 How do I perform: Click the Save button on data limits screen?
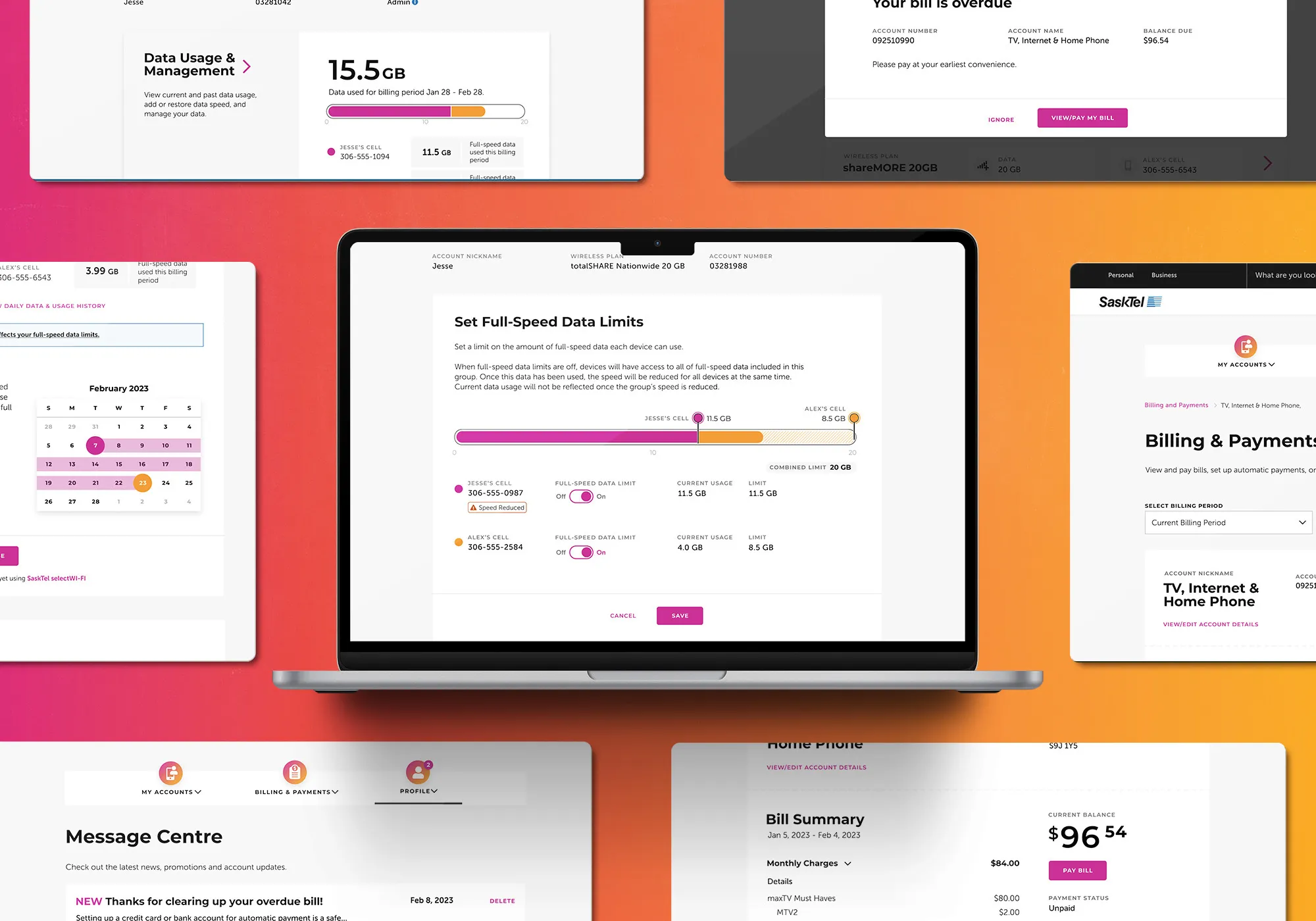click(680, 614)
